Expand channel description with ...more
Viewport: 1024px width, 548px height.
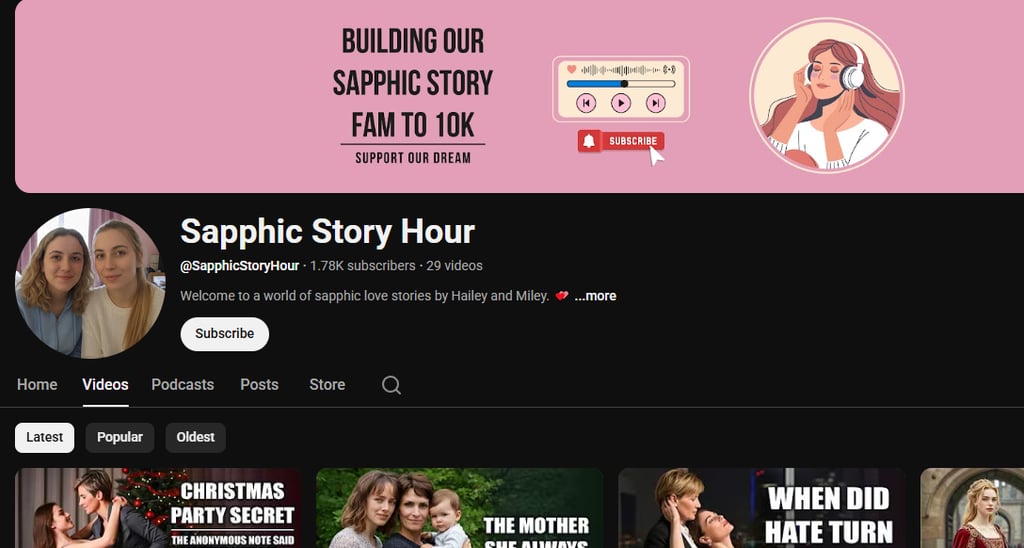coord(595,296)
